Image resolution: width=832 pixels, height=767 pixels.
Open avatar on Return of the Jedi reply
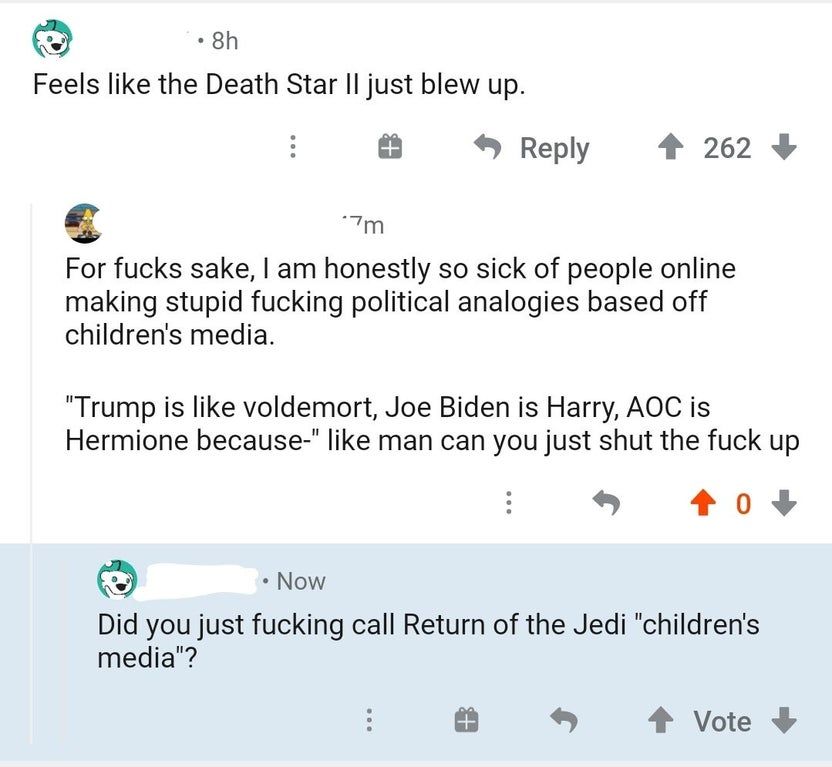pyautogui.click(x=116, y=580)
